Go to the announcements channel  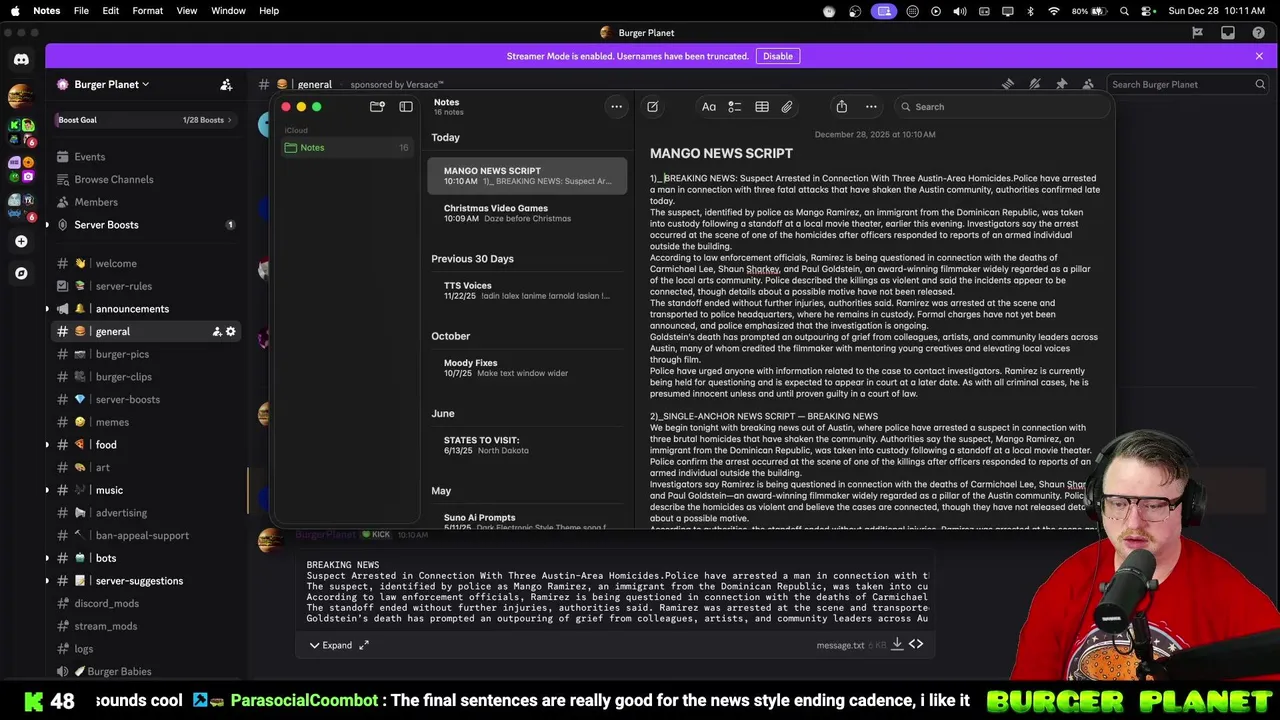[144, 309]
